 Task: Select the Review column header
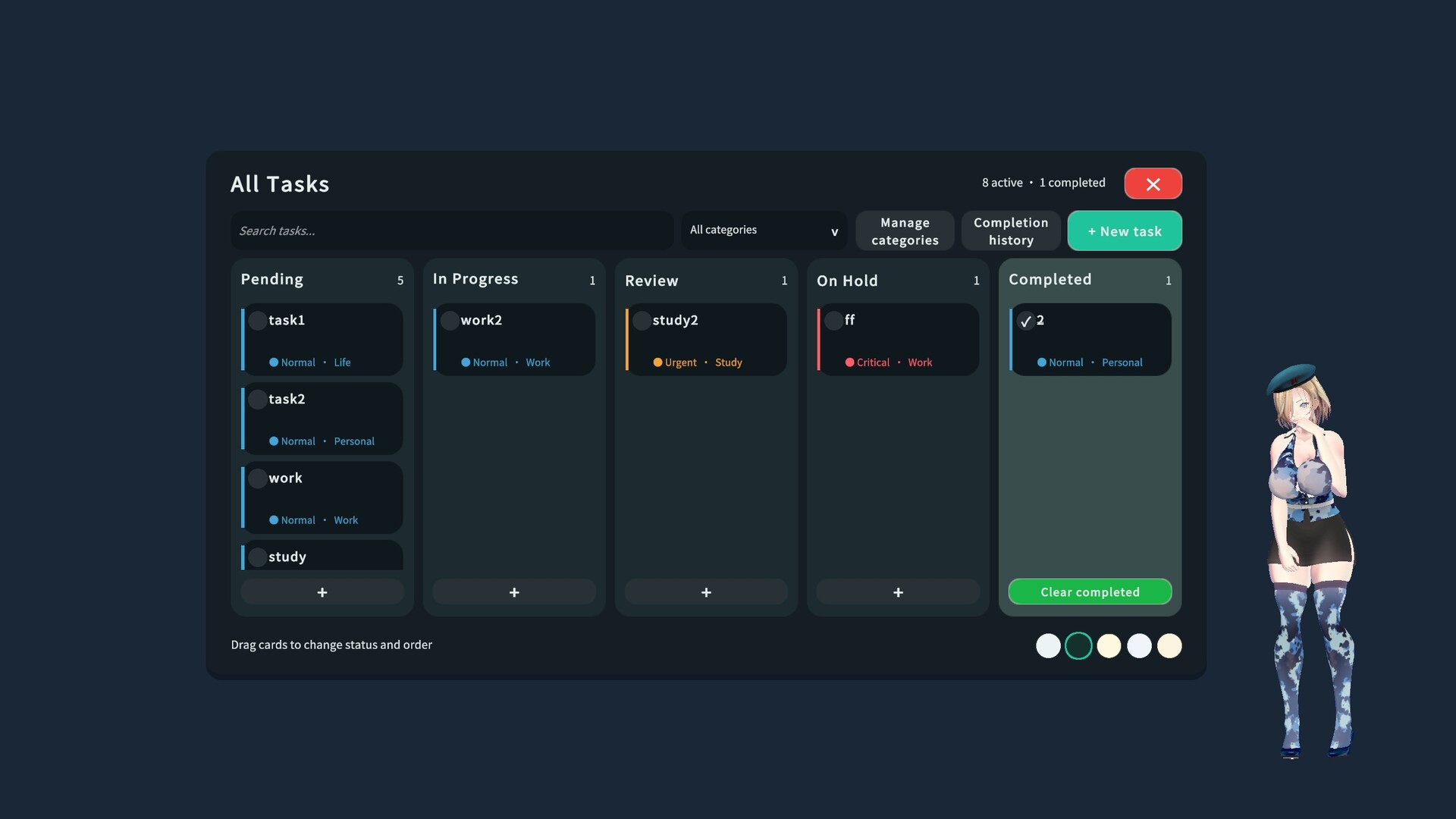[x=651, y=281]
